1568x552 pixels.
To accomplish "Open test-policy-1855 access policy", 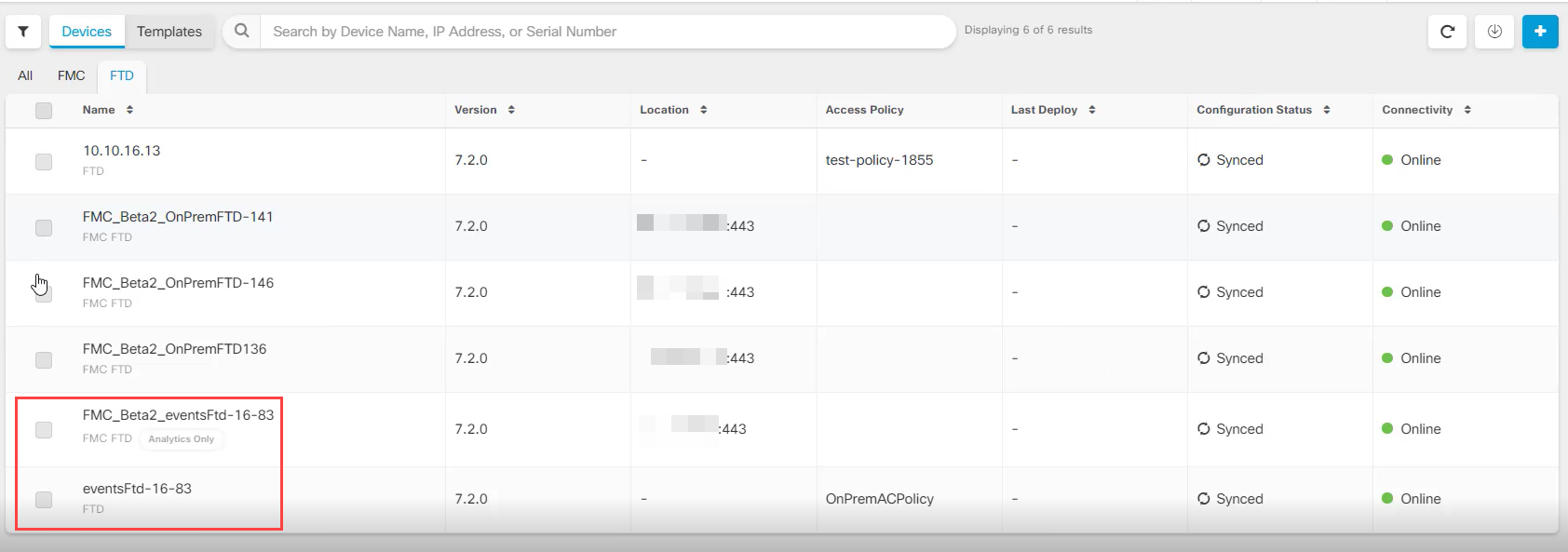I will pos(879,160).
